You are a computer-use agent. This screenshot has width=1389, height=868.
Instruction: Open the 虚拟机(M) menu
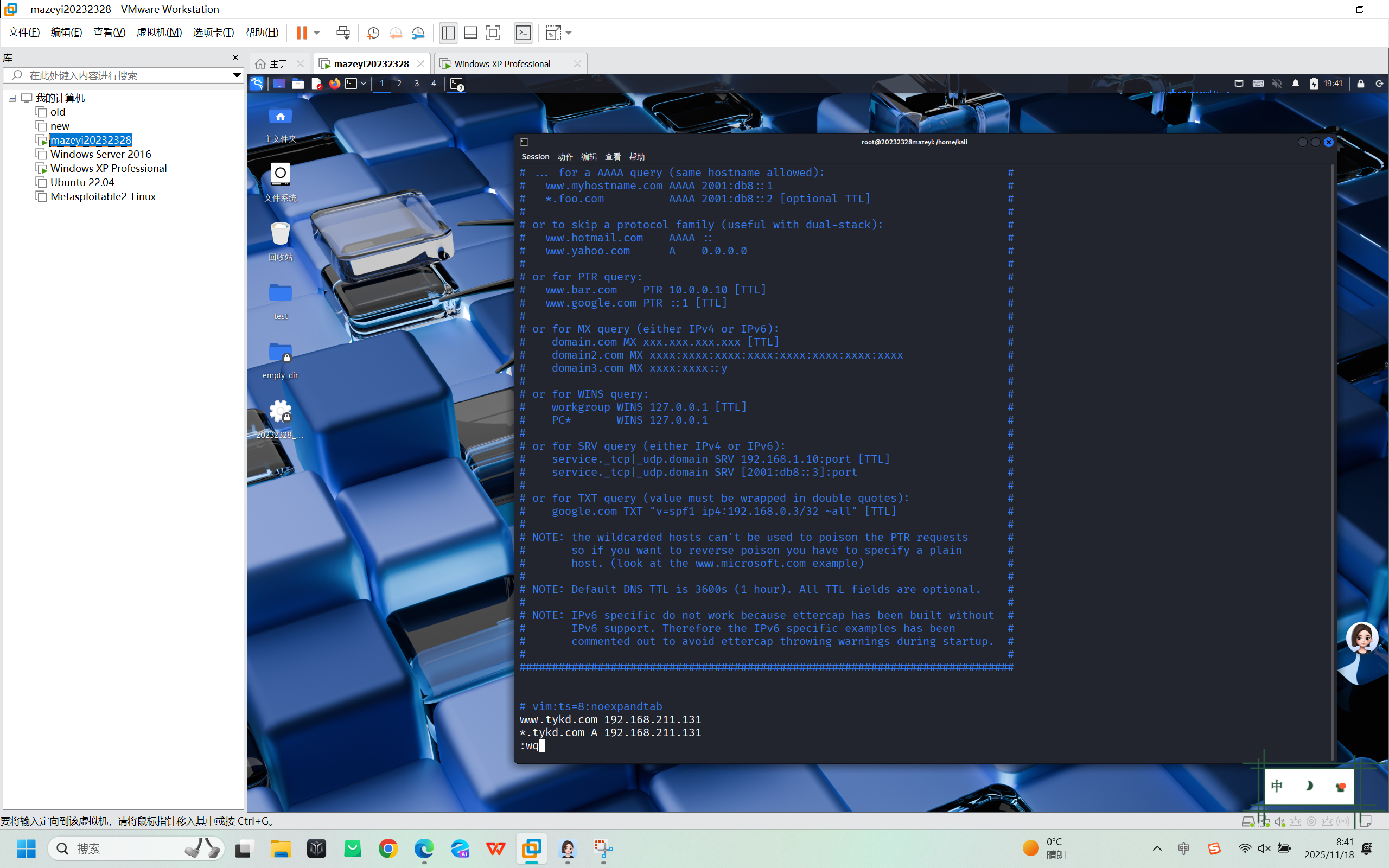point(158,32)
